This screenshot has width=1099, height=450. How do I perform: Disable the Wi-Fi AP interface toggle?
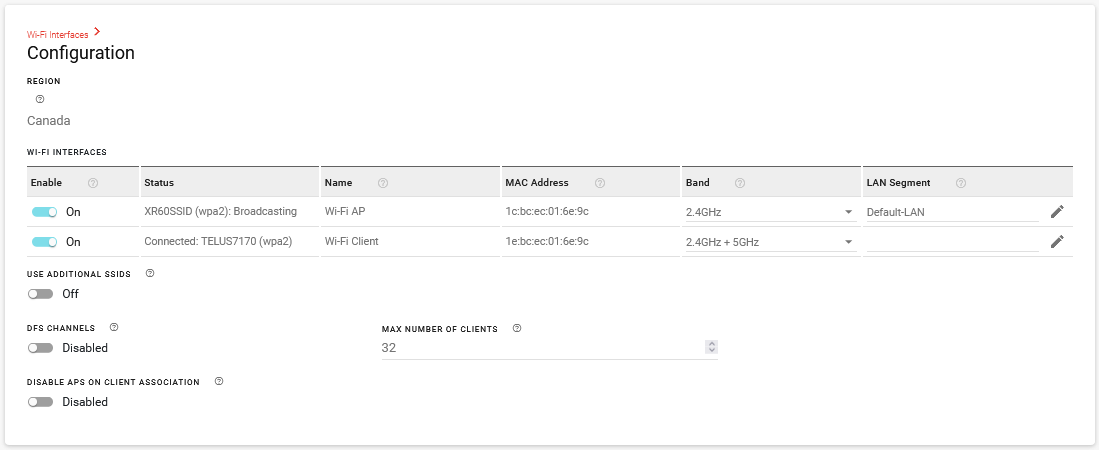[45, 212]
